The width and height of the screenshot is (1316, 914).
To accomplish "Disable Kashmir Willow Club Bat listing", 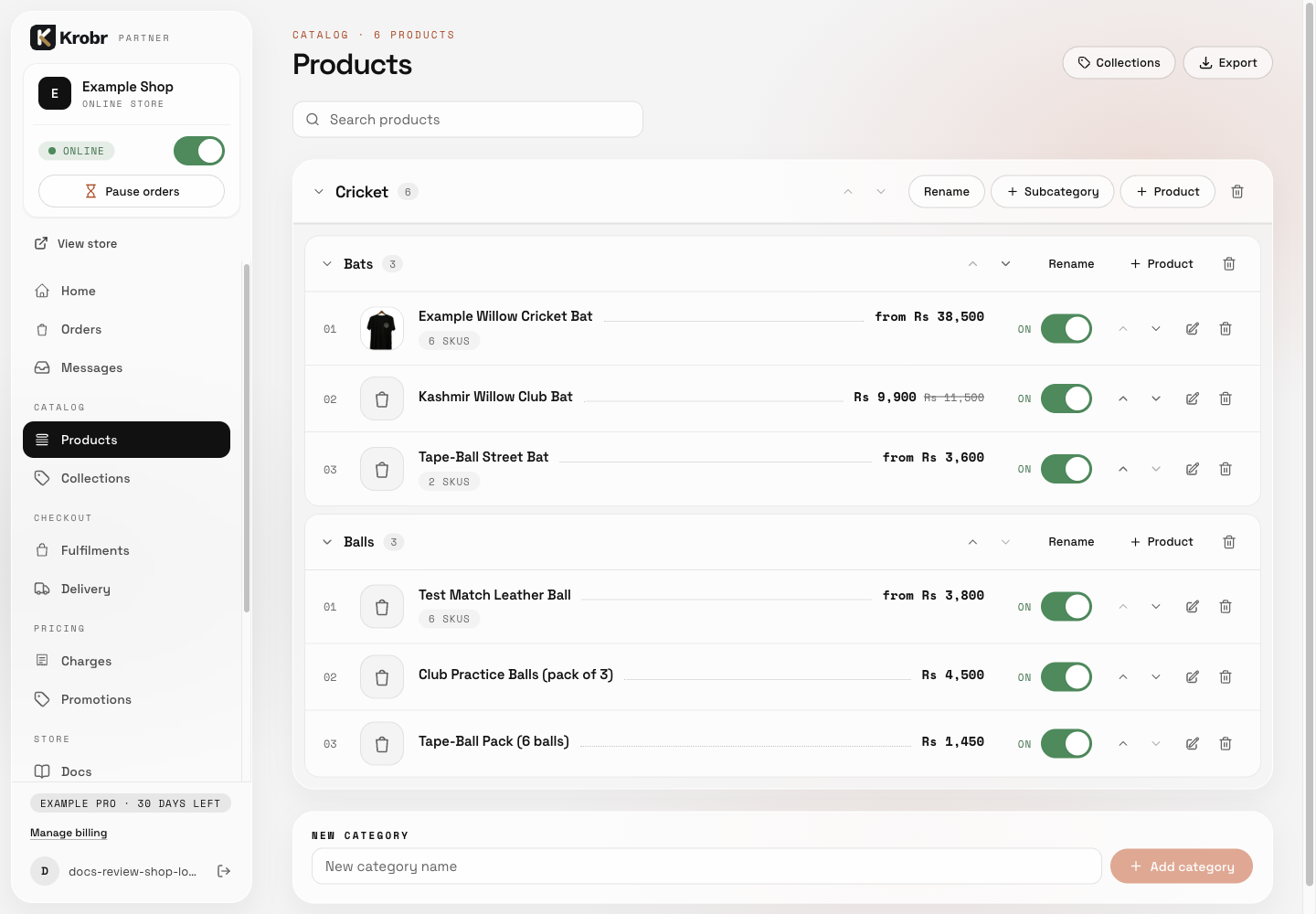I will pos(1067,399).
